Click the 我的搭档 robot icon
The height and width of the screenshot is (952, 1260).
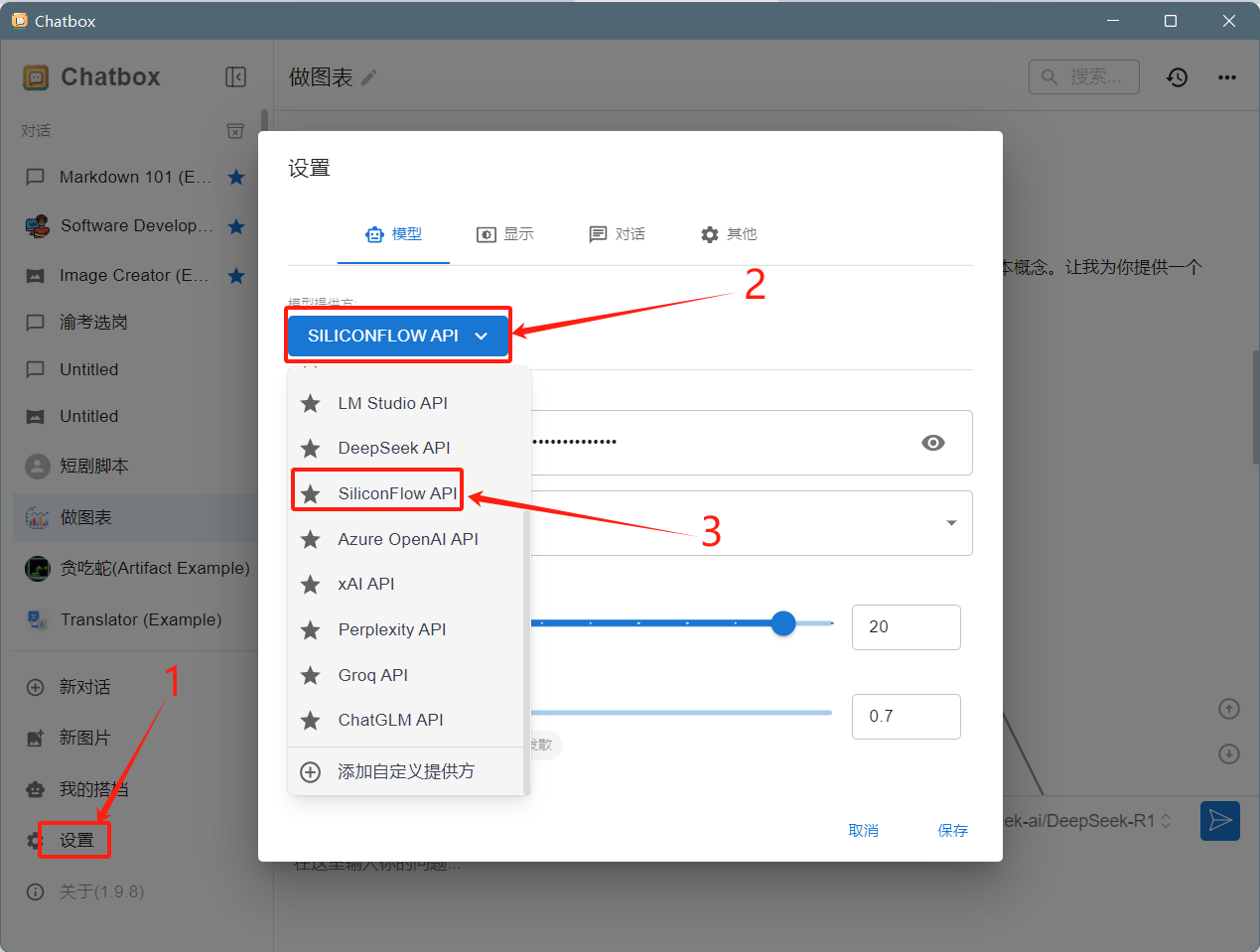tap(36, 789)
